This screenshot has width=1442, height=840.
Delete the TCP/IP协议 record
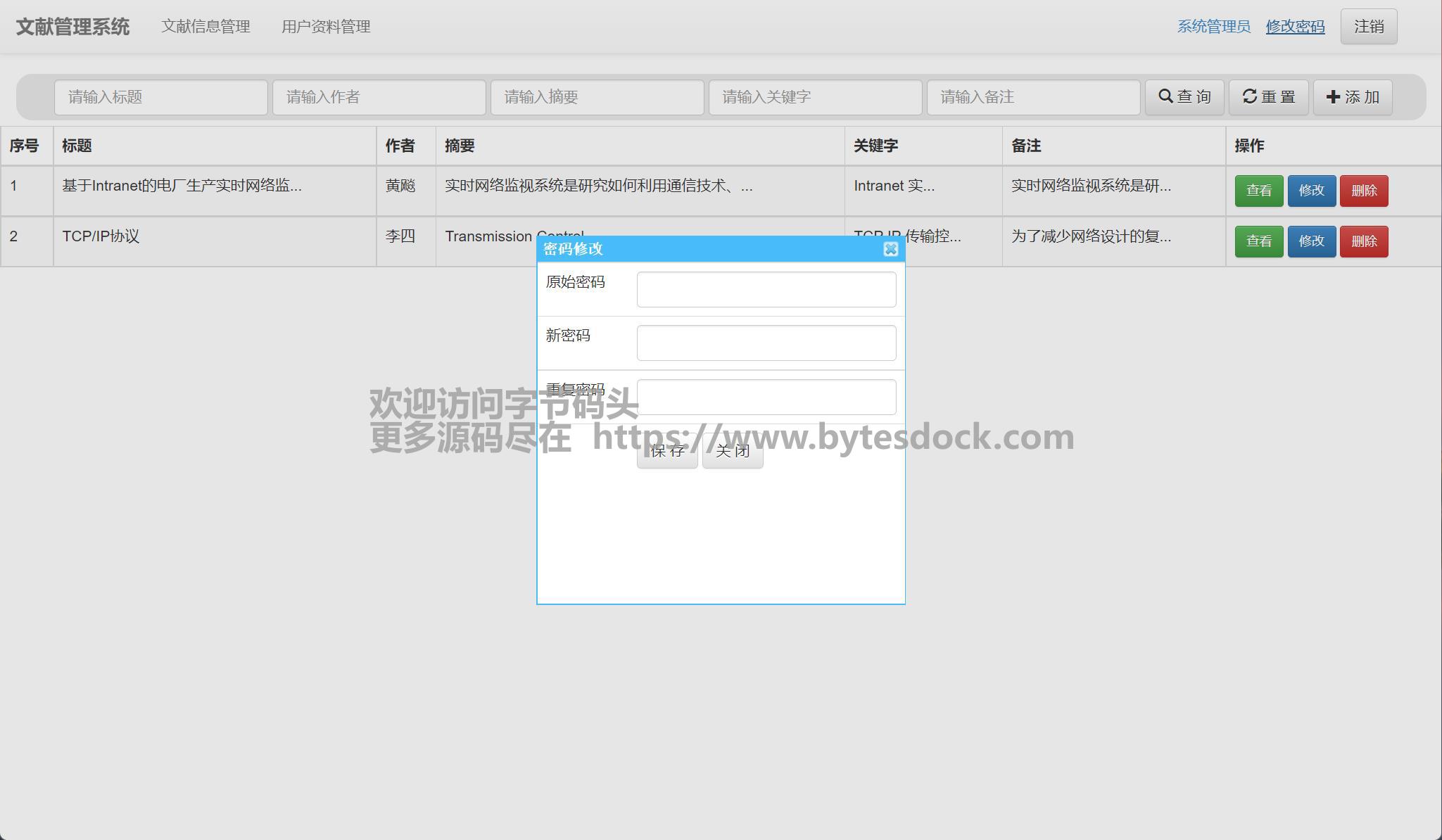[x=1363, y=241]
